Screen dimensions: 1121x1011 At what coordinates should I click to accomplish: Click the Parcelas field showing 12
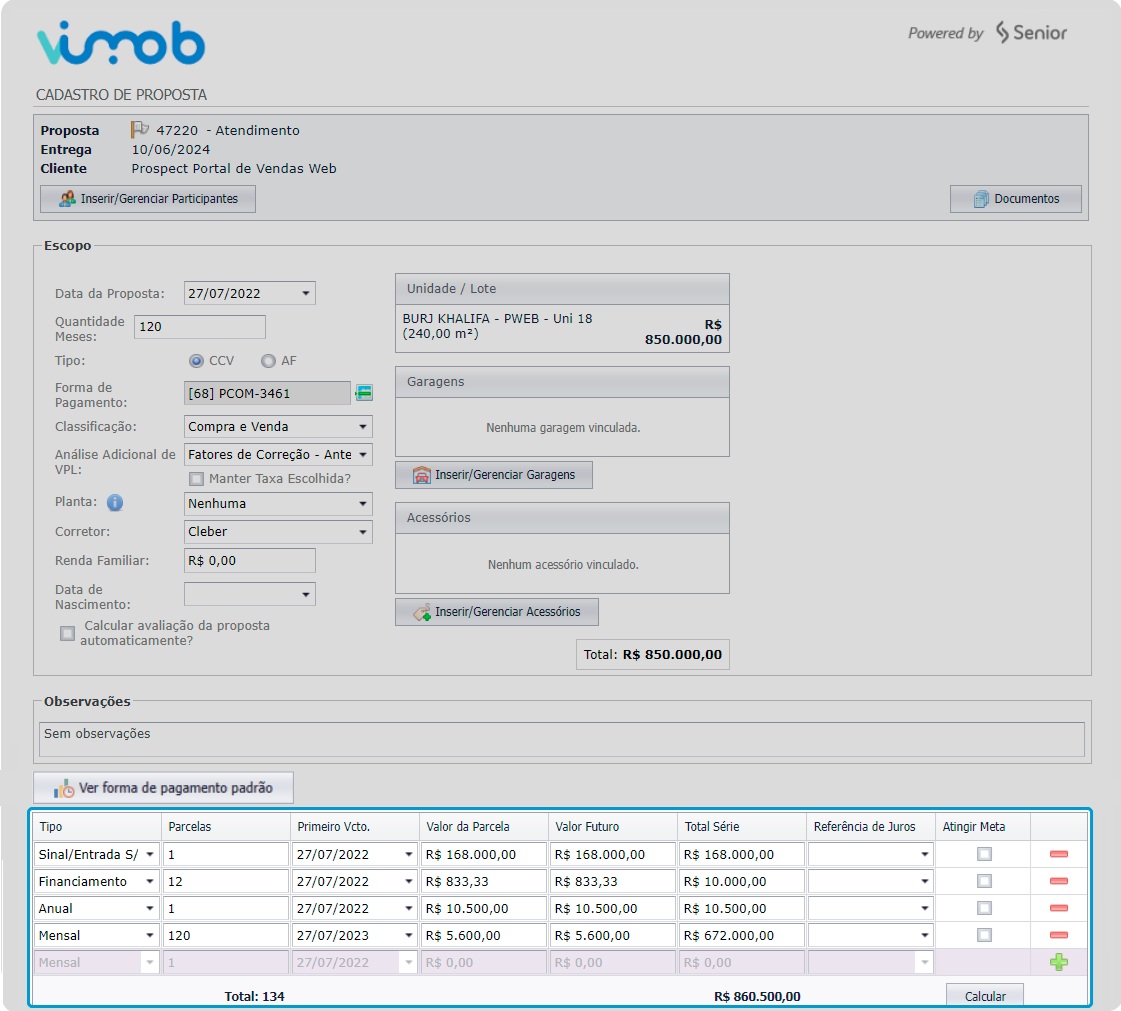[226, 882]
